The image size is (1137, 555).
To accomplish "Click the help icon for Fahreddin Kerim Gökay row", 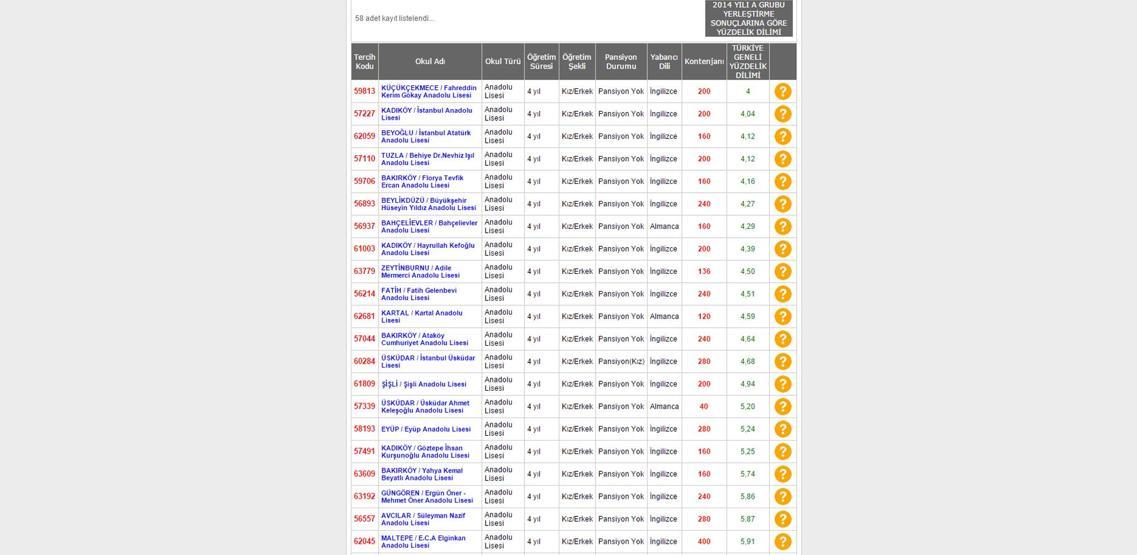I will (782, 91).
